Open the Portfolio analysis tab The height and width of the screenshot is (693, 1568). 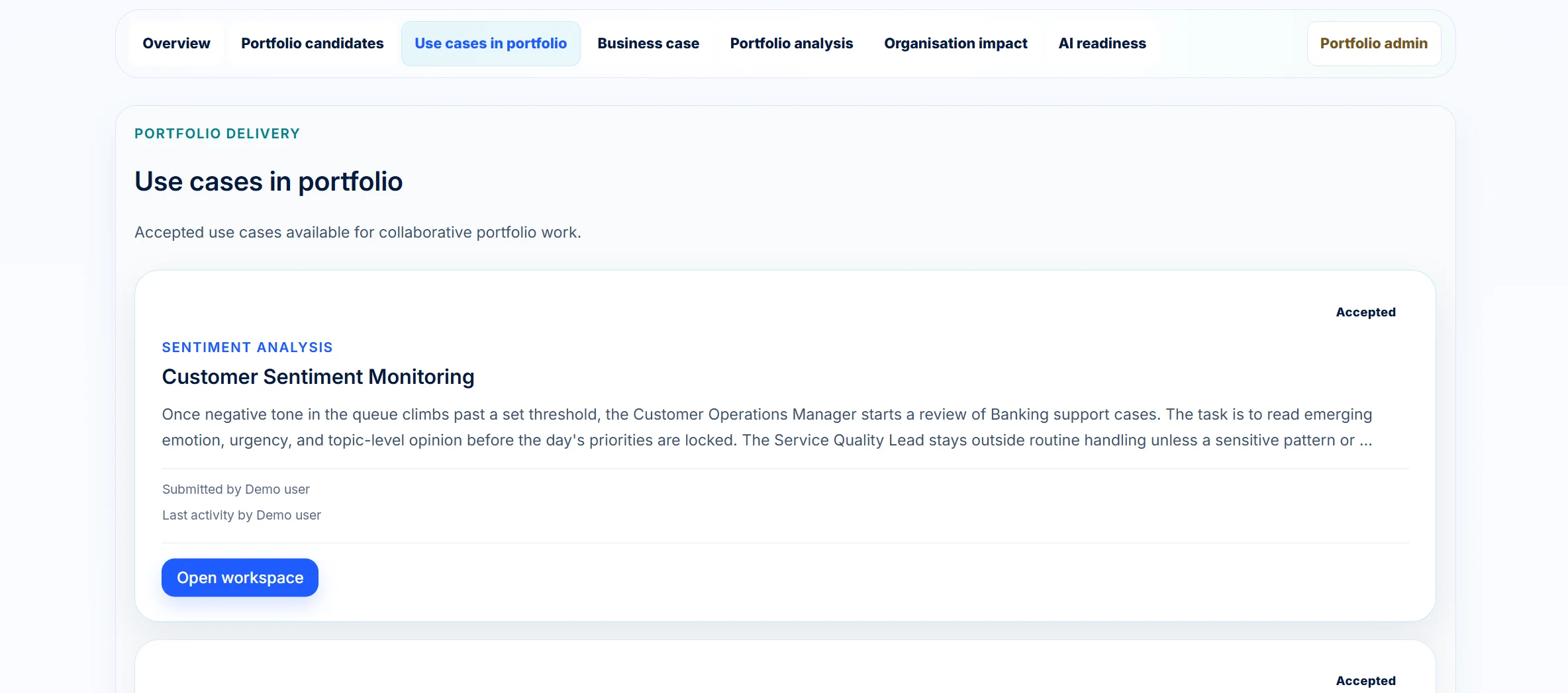[791, 44]
